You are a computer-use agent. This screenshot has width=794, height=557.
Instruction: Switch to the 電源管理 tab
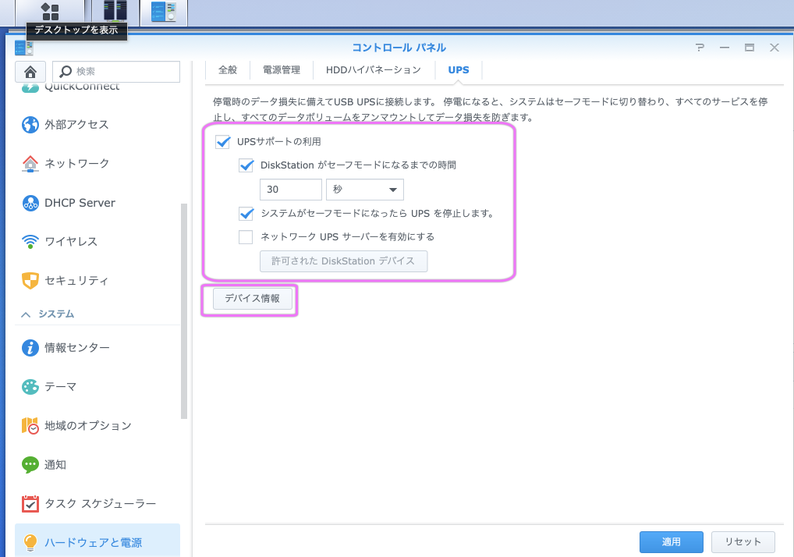tap(281, 70)
